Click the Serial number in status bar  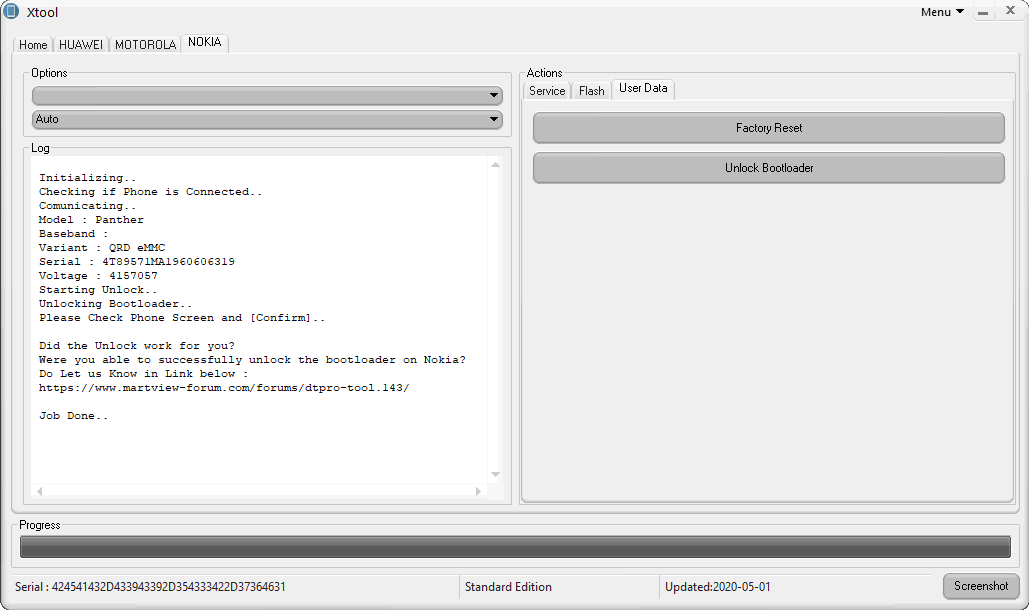point(150,587)
